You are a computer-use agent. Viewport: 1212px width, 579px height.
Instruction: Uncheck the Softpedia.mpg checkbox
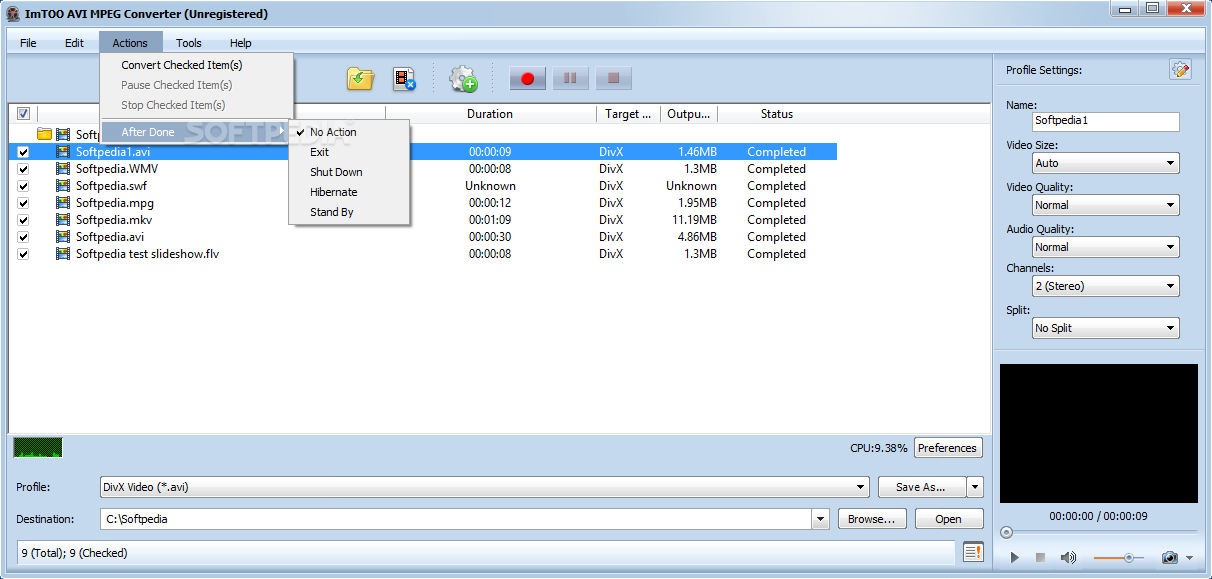(x=23, y=203)
